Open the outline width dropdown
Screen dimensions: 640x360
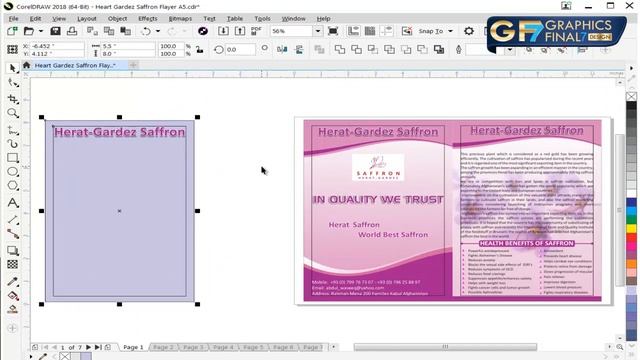tap(510, 49)
